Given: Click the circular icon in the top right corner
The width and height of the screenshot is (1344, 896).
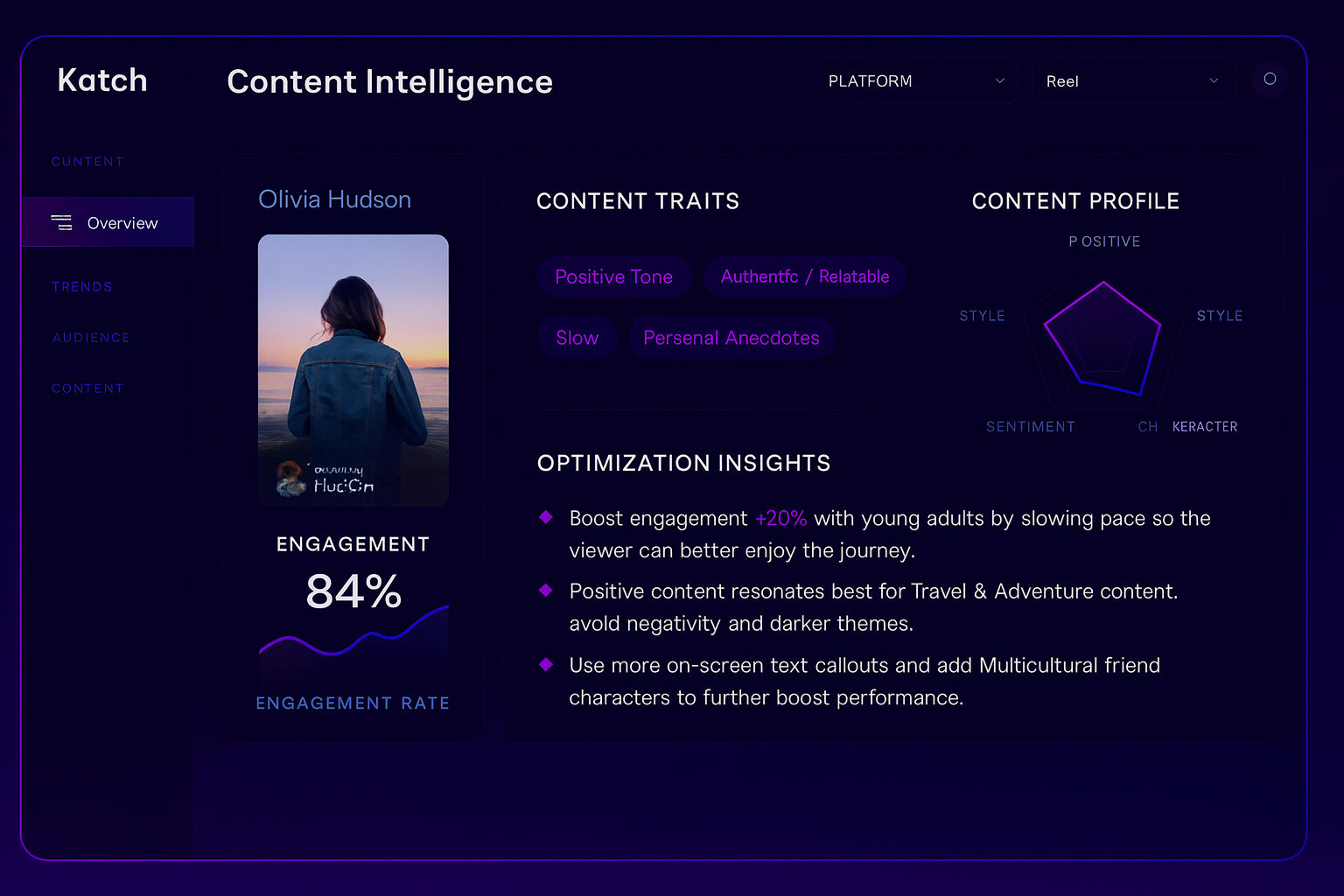Looking at the screenshot, I should tap(1270, 80).
